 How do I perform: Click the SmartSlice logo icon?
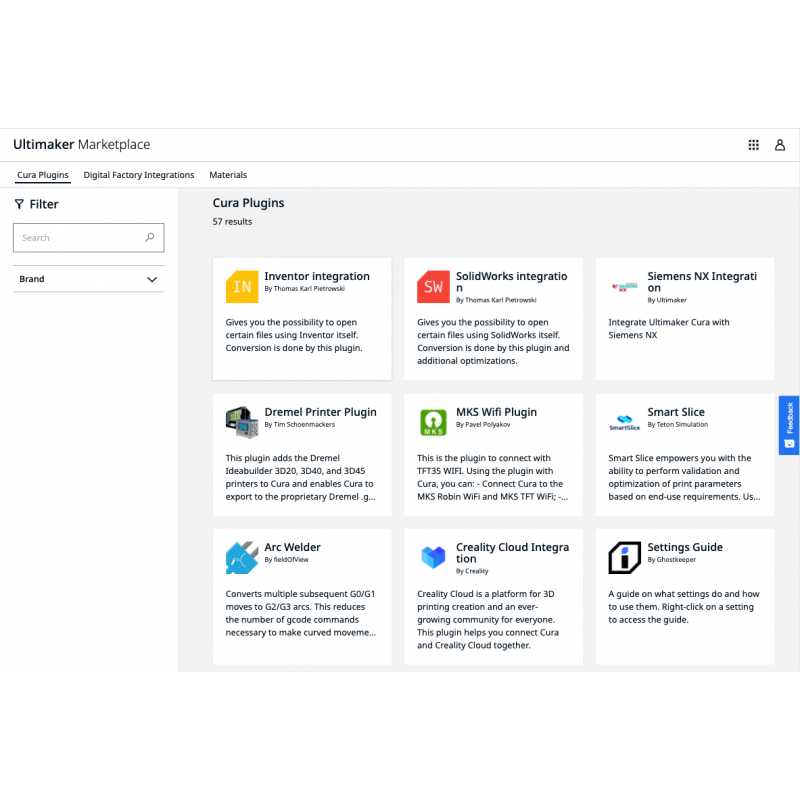click(x=625, y=423)
